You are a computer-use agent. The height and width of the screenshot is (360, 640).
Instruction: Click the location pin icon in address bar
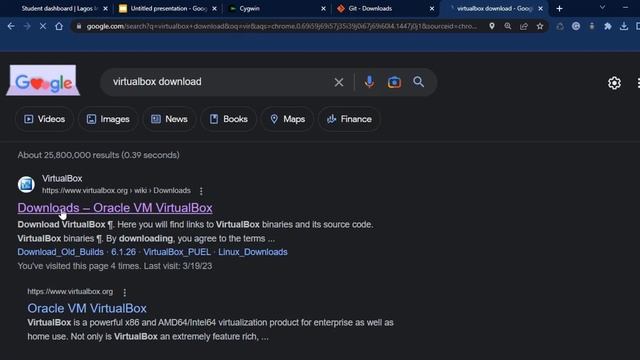(x=492, y=26)
